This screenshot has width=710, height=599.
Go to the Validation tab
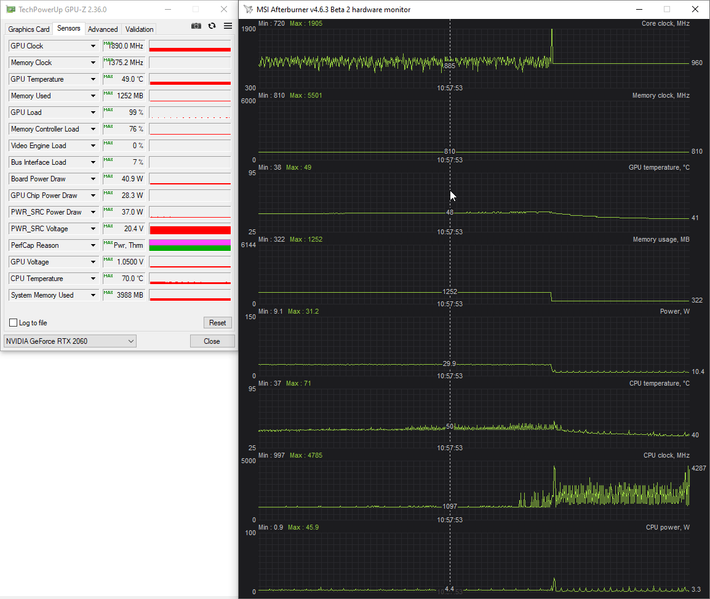point(139,29)
